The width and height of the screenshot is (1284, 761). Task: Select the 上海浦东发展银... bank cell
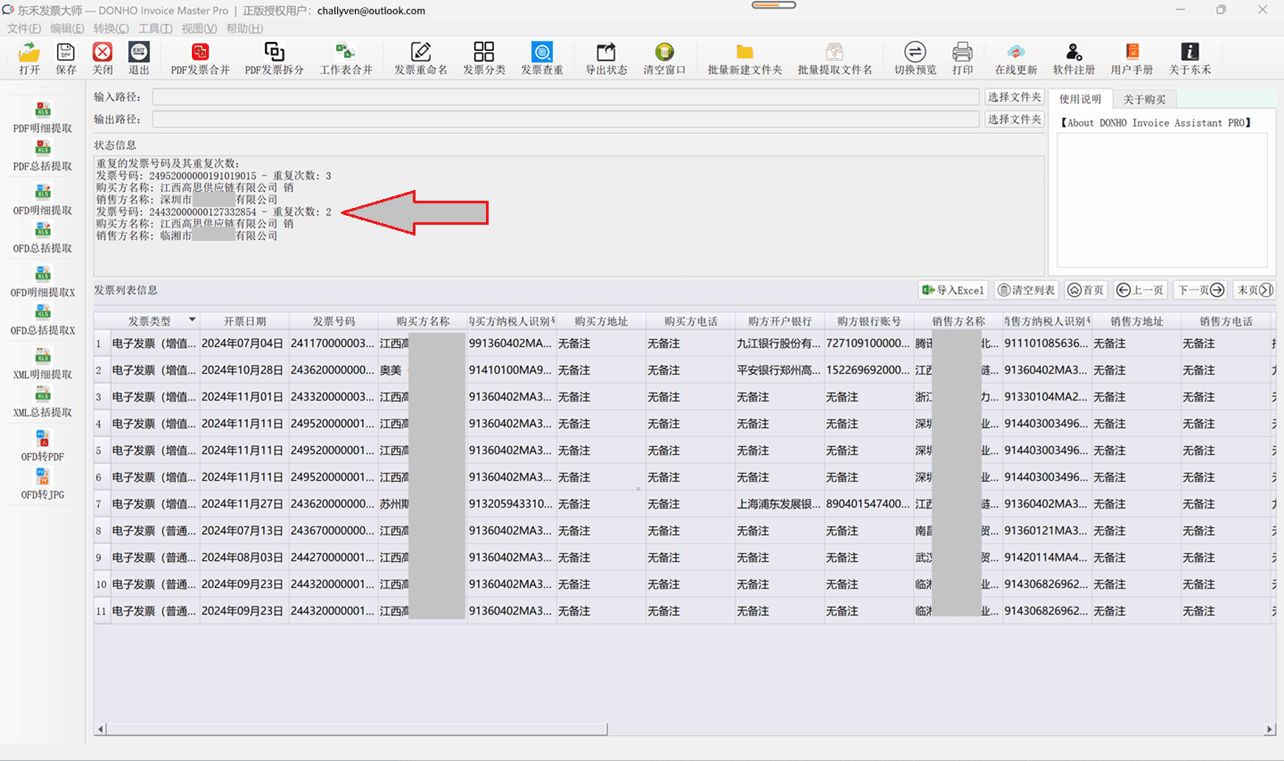pos(779,503)
